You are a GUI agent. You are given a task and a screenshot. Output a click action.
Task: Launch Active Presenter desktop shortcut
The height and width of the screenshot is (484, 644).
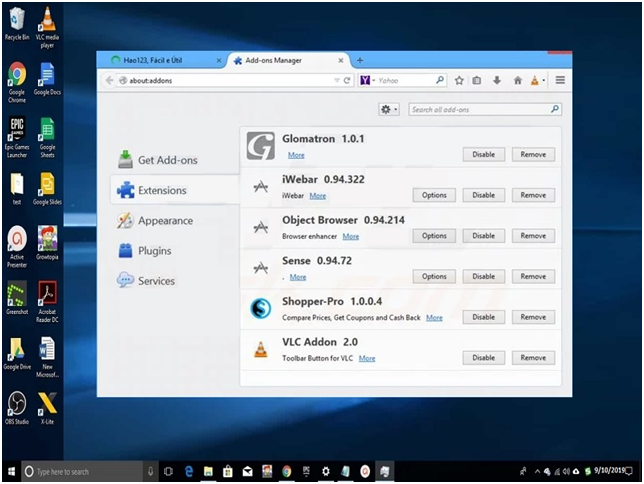coord(17,247)
